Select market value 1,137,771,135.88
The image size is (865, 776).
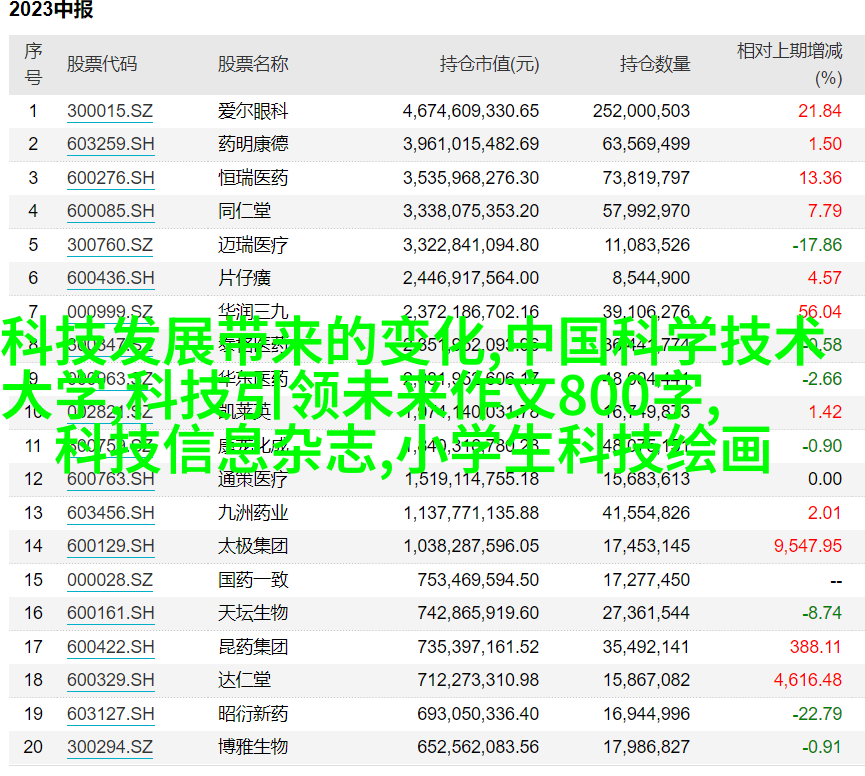(471, 513)
